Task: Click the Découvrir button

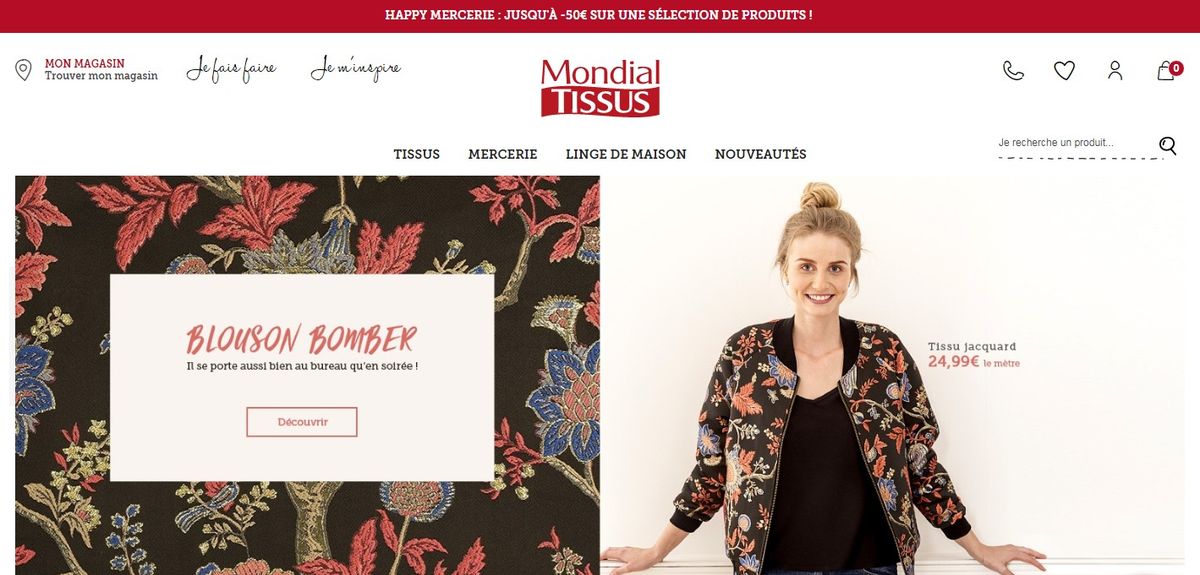Action: coord(302,422)
